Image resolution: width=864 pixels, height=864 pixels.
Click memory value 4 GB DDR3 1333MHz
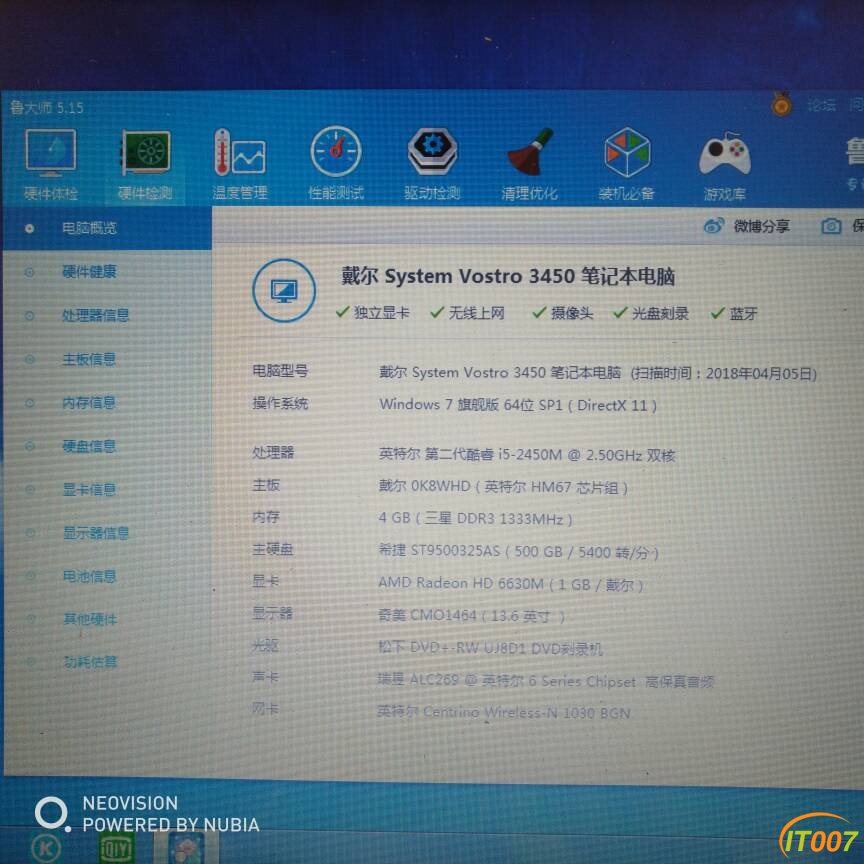point(475,519)
